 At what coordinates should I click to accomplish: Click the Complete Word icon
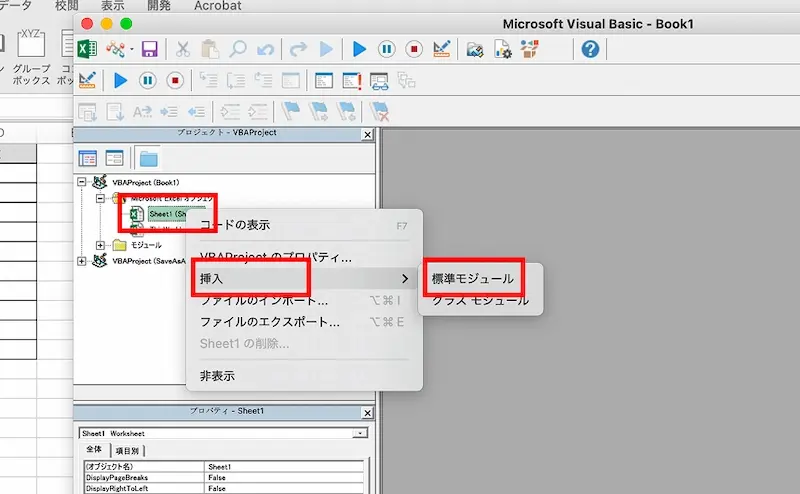142,112
